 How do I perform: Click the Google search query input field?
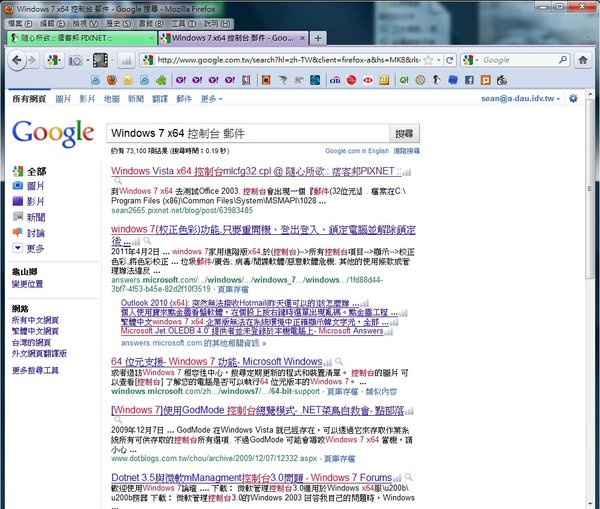(x=248, y=133)
